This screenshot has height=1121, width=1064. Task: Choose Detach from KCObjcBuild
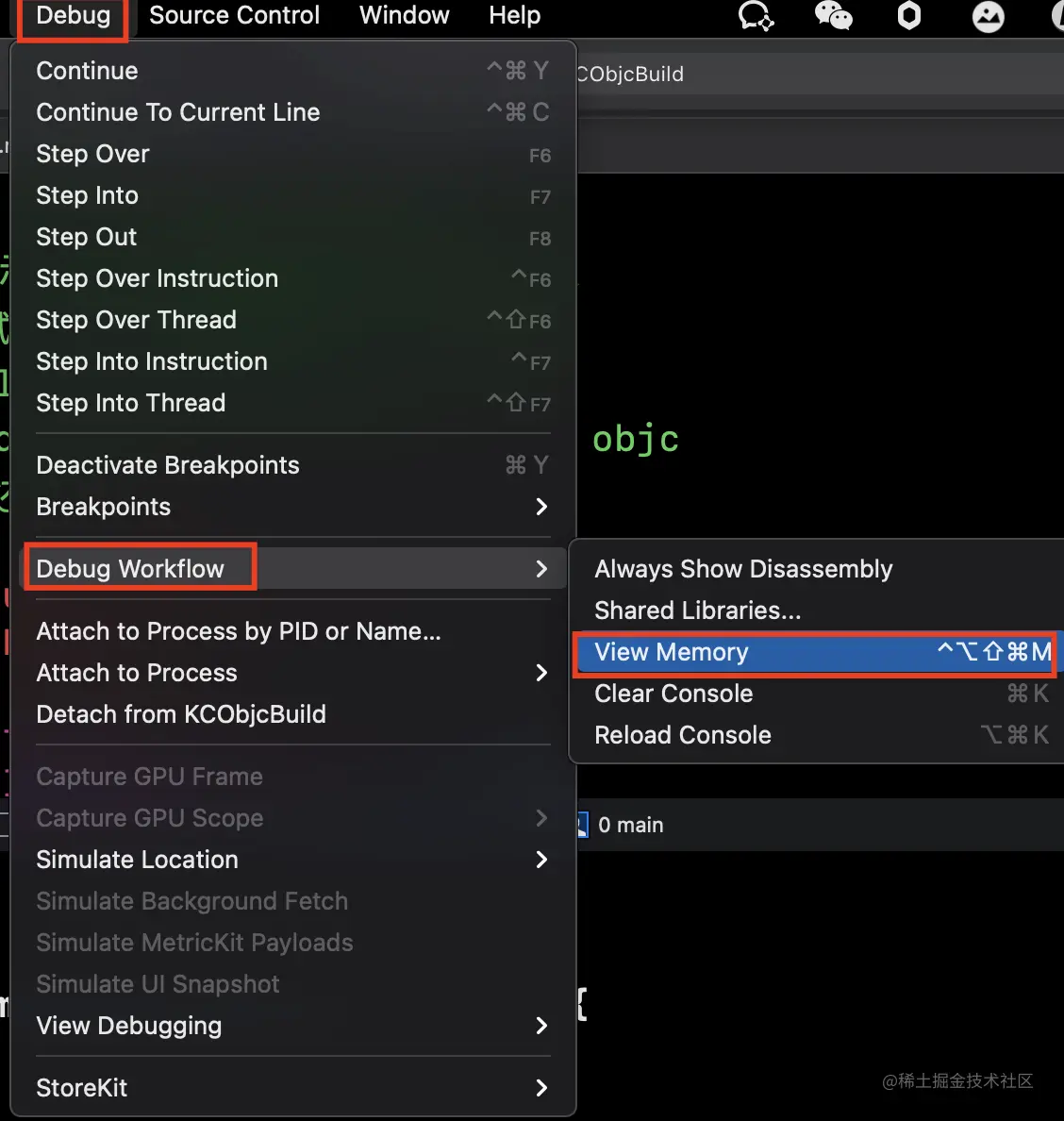point(293,714)
